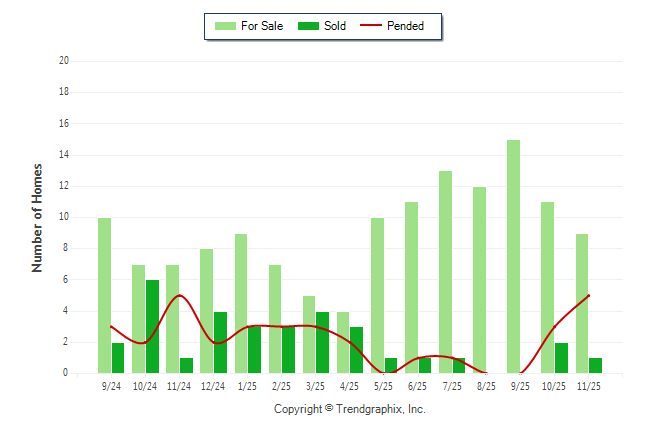Click the Pended line endpoint at 11/25
This screenshot has width=646, height=434.
[589, 295]
